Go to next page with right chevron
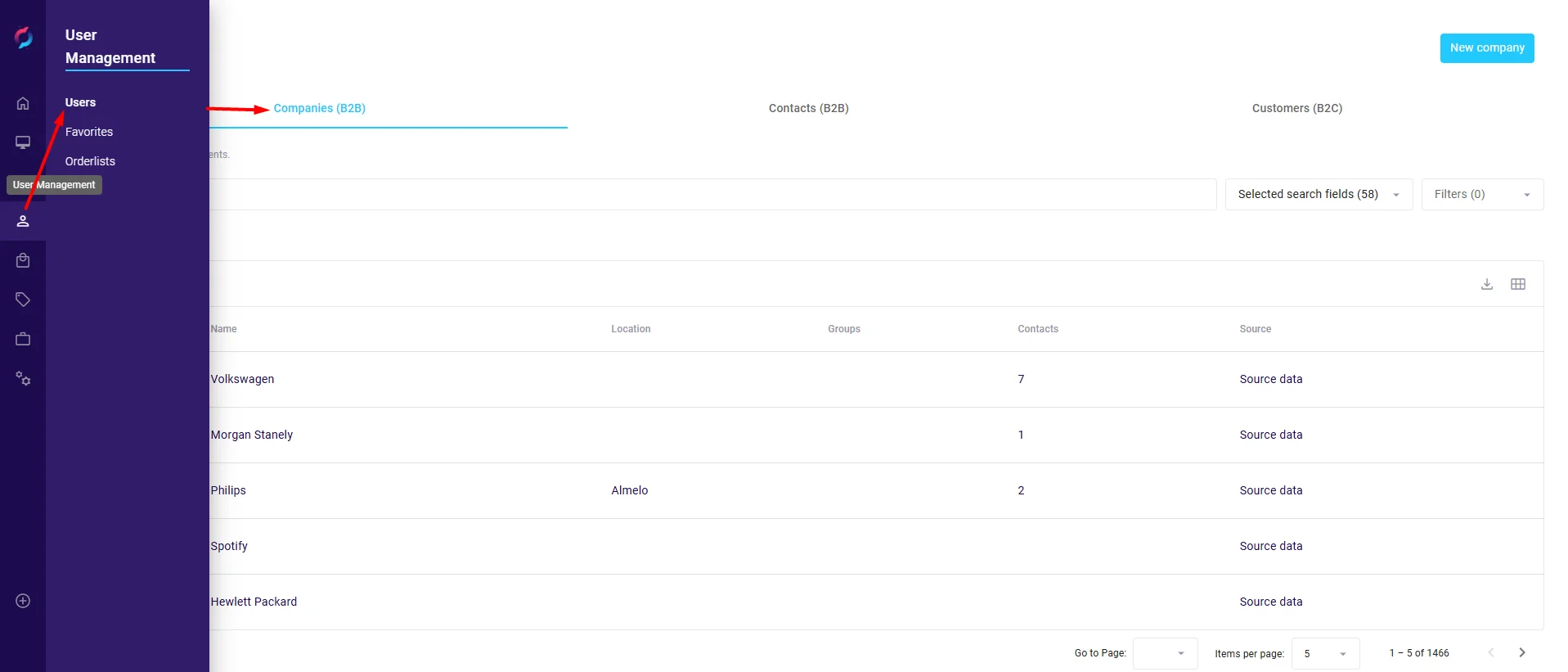This screenshot has width=1568, height=672. coord(1522,652)
